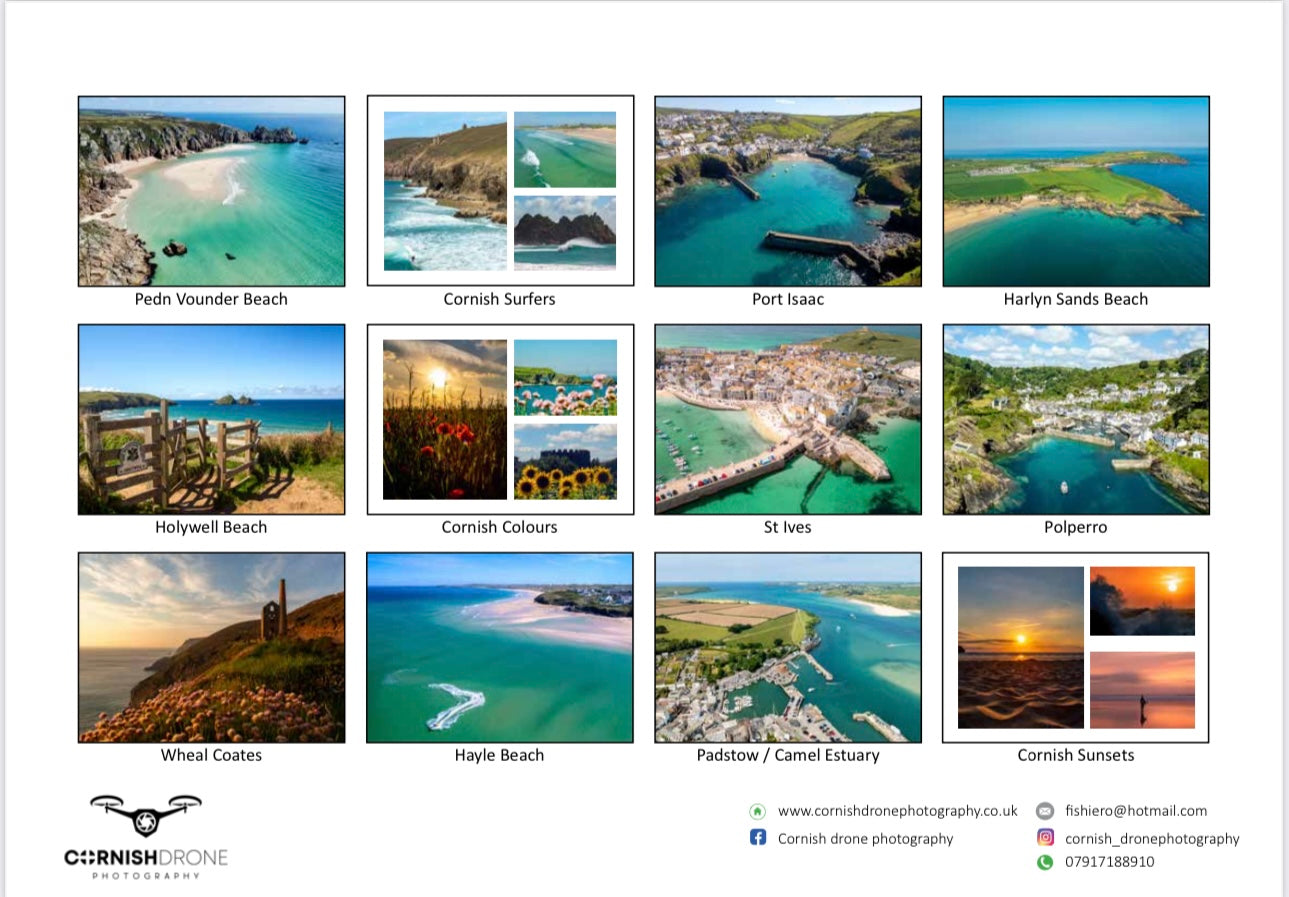1289x897 pixels.
Task: Click the Polperro caption
Action: point(1076,527)
